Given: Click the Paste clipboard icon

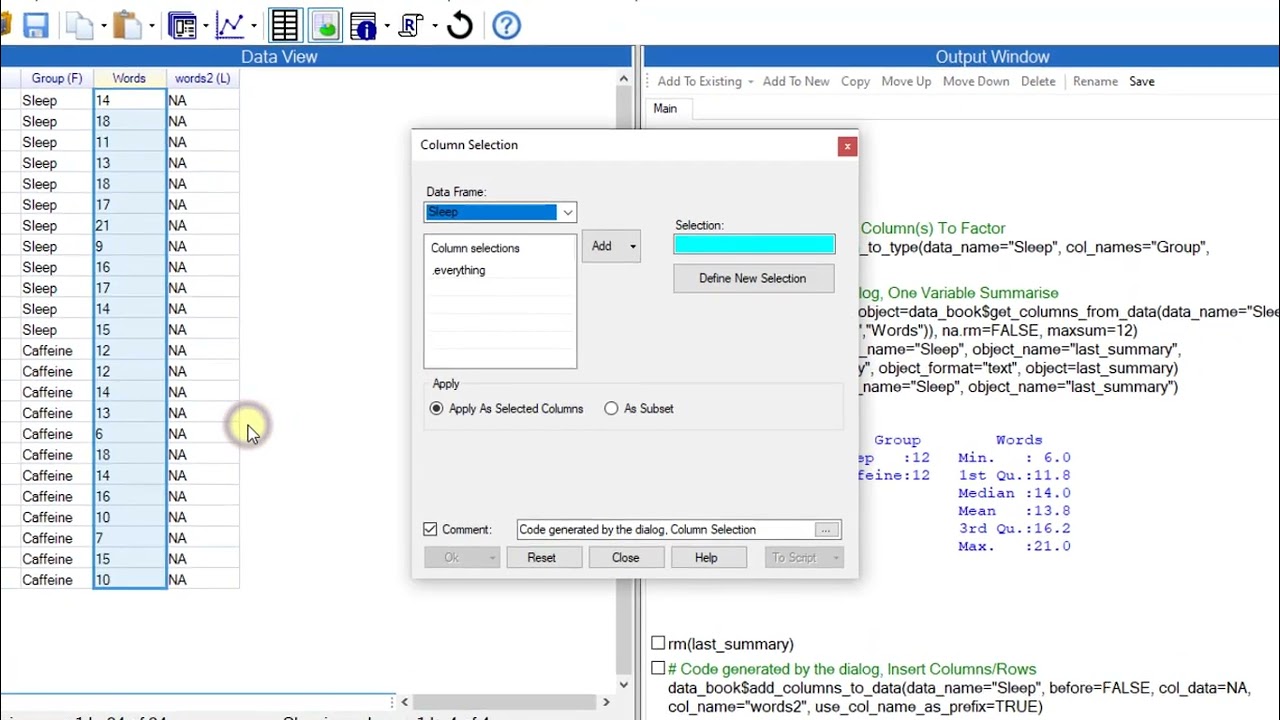Looking at the screenshot, I should pyautogui.click(x=127, y=26).
